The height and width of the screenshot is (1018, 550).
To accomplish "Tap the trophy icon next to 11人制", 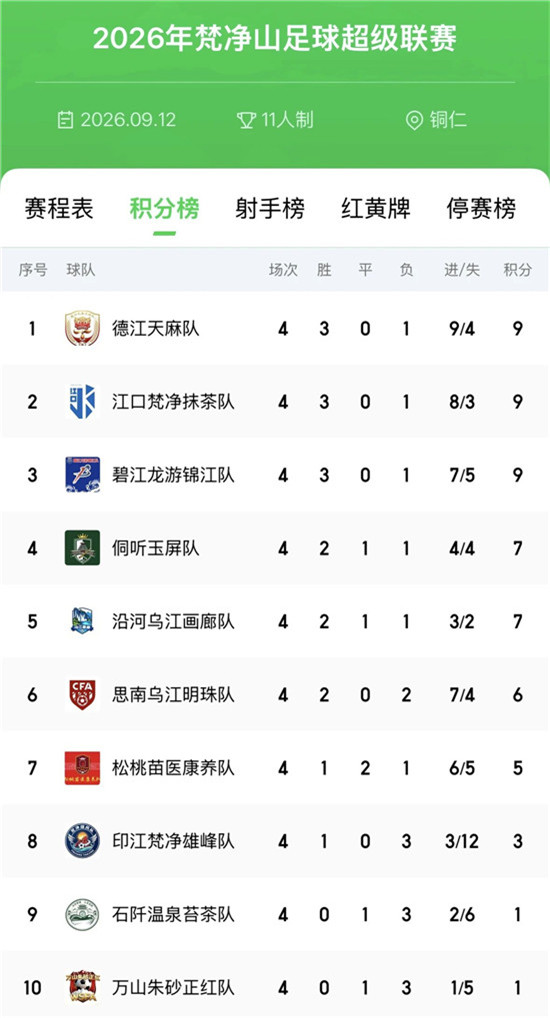I will pos(246,120).
